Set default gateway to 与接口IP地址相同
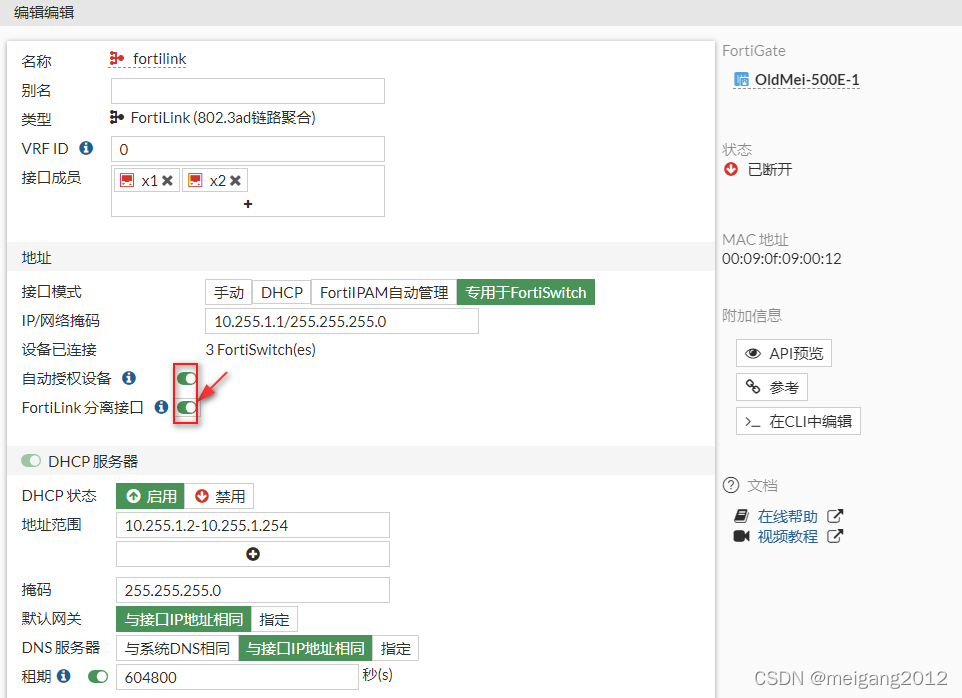The image size is (962, 698). (x=183, y=619)
